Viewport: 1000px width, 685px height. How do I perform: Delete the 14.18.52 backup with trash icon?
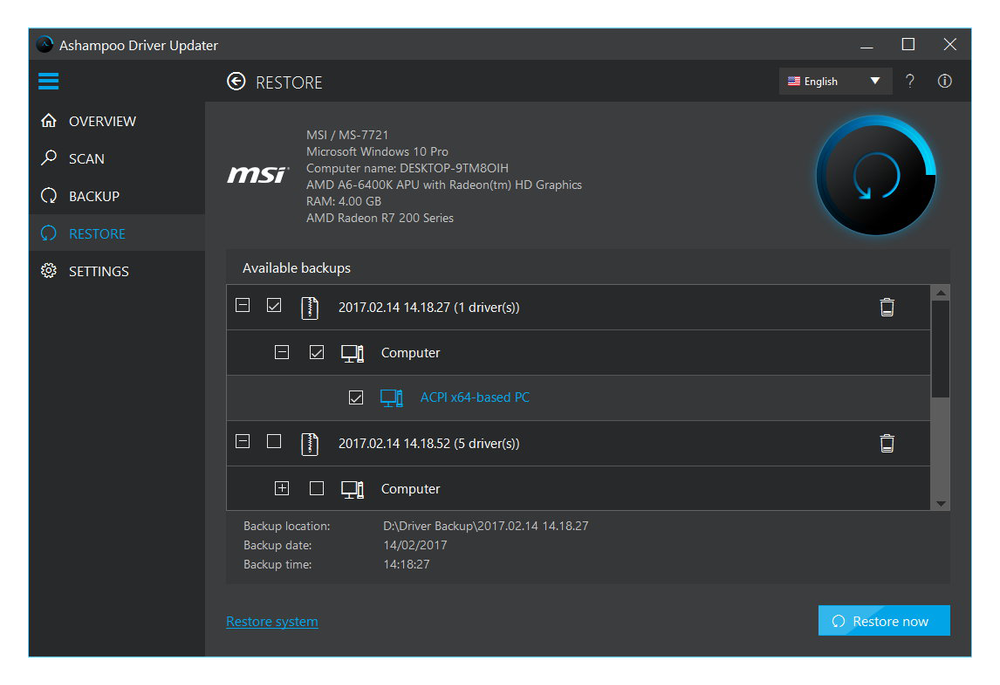[886, 443]
